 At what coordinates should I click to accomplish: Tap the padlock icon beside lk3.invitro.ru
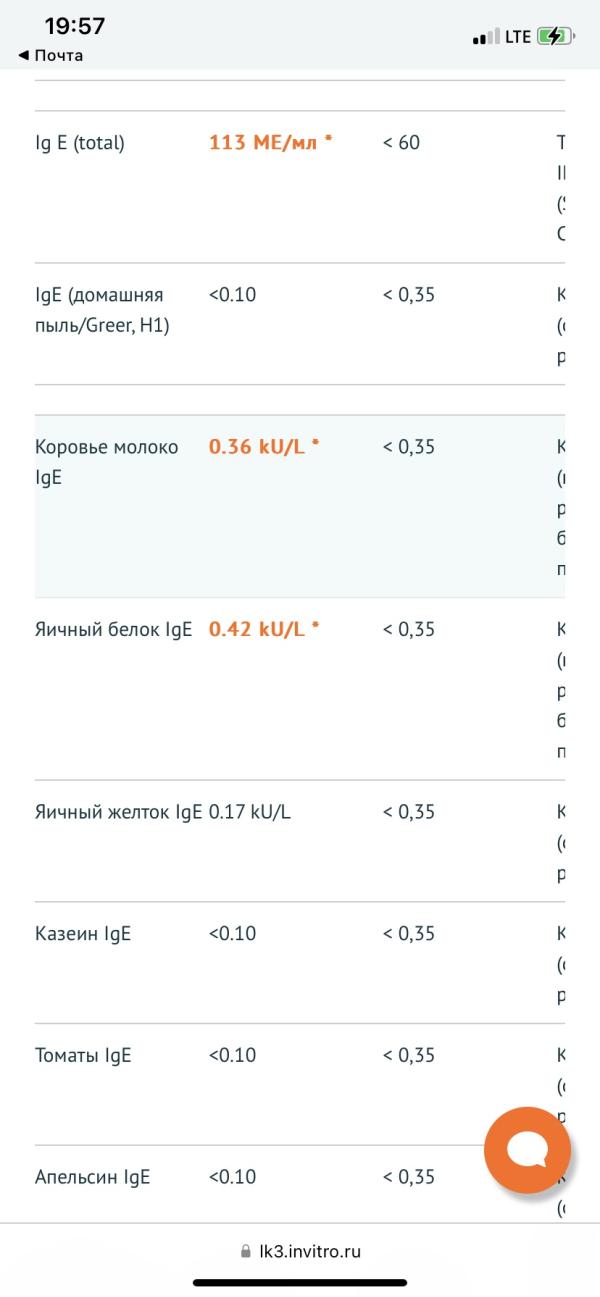point(245,1251)
